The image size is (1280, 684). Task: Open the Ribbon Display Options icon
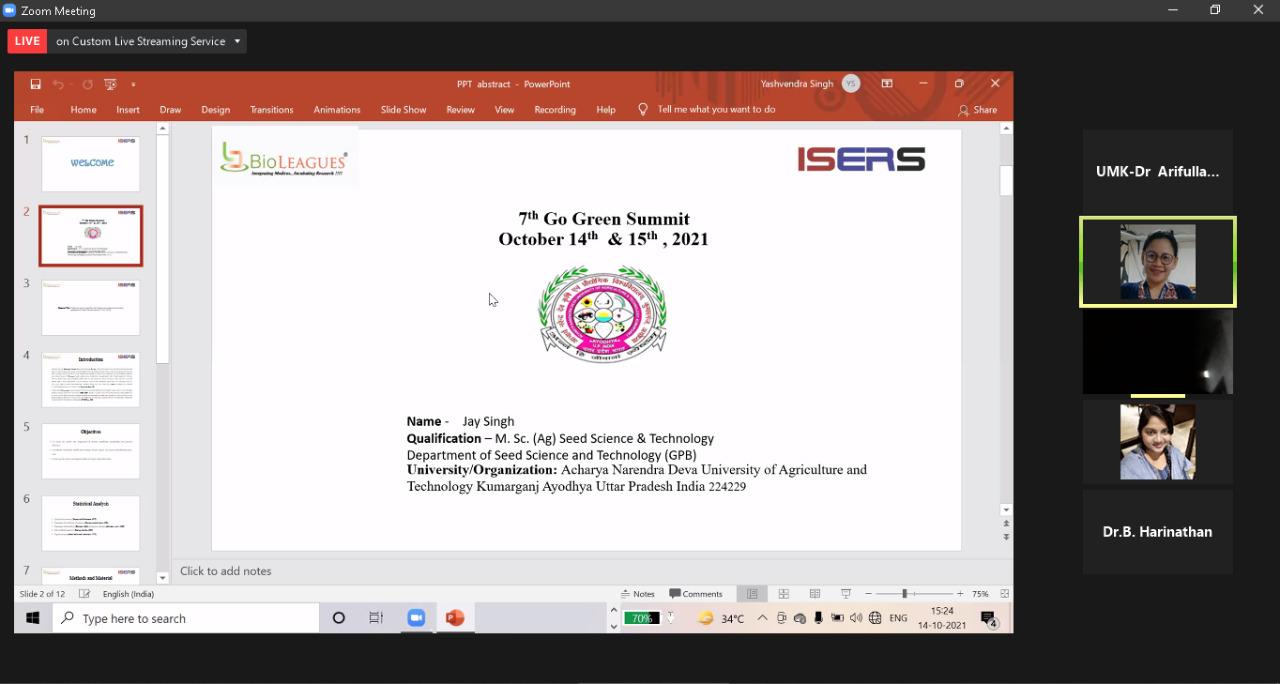[887, 84]
